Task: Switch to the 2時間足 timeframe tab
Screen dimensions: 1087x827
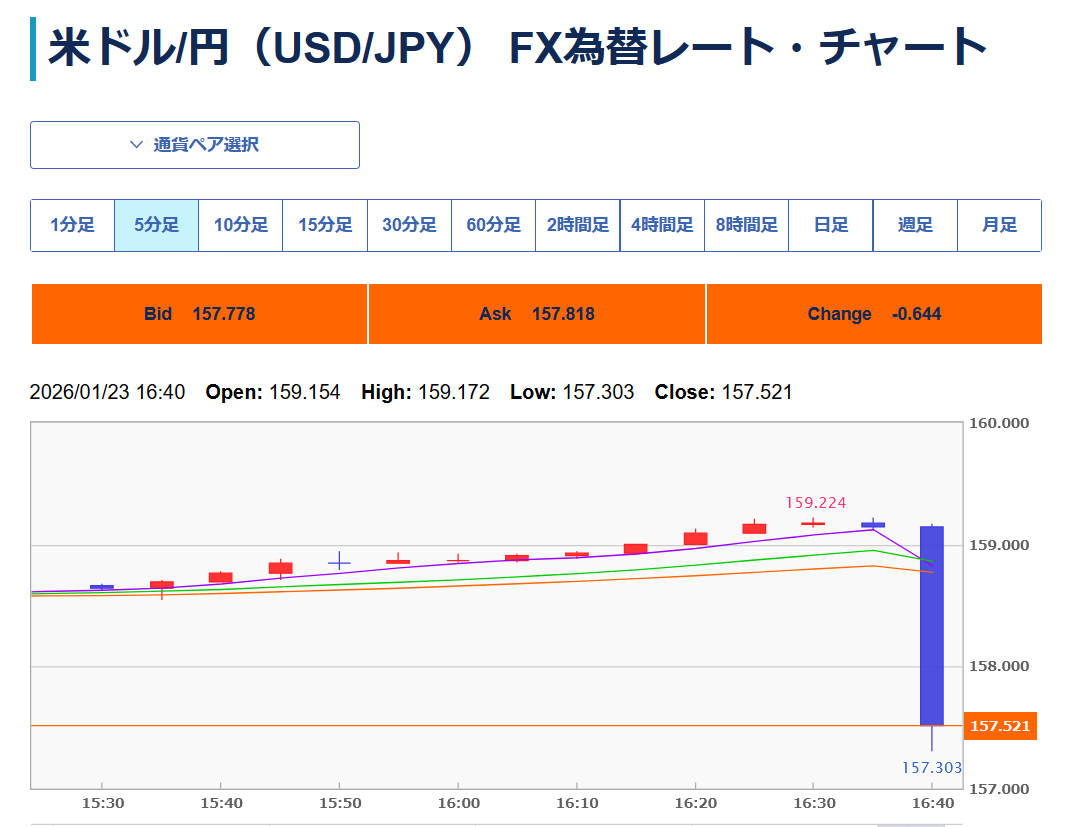Action: 577,225
